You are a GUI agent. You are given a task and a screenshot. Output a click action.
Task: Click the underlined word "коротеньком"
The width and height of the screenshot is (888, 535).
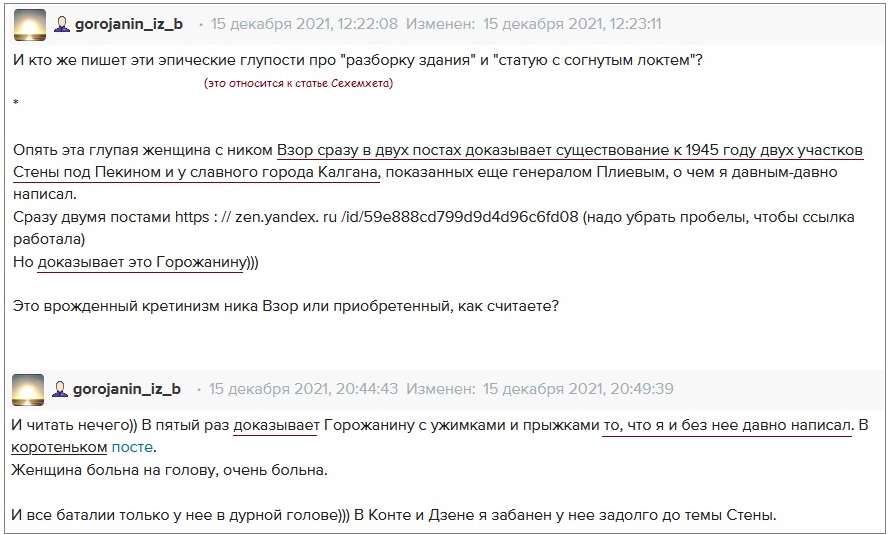(x=59, y=447)
